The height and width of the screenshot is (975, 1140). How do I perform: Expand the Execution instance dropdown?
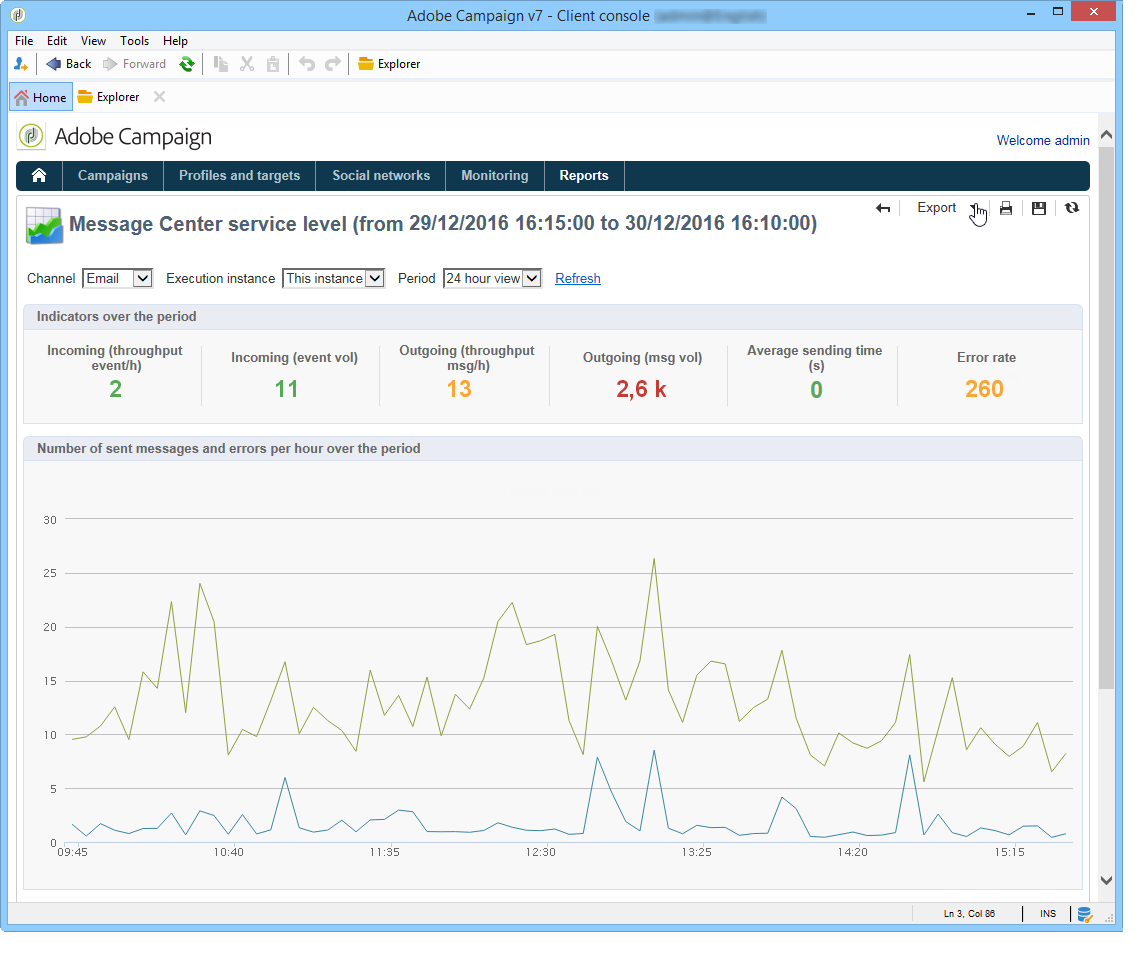pyautogui.click(x=334, y=279)
